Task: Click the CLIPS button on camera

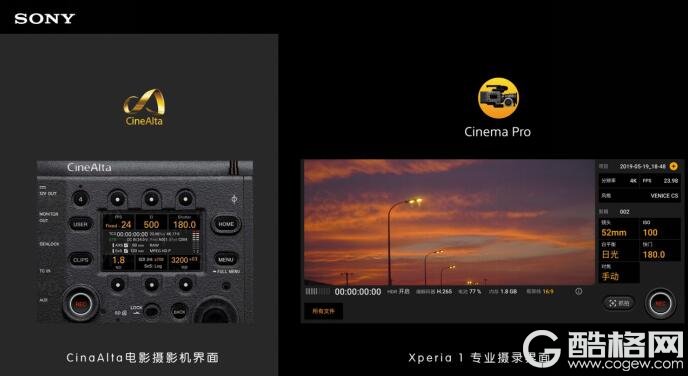Action: click(x=81, y=260)
